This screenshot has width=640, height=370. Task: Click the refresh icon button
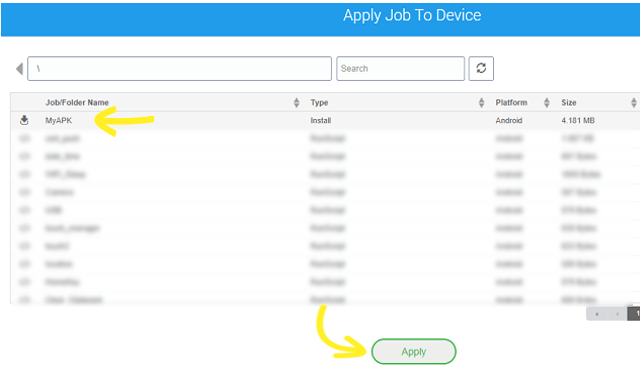(x=481, y=69)
